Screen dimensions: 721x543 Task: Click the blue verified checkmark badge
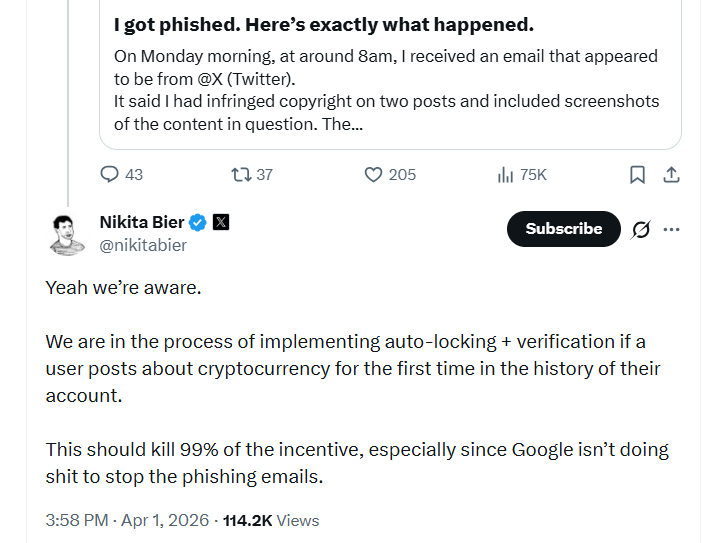pyautogui.click(x=199, y=222)
